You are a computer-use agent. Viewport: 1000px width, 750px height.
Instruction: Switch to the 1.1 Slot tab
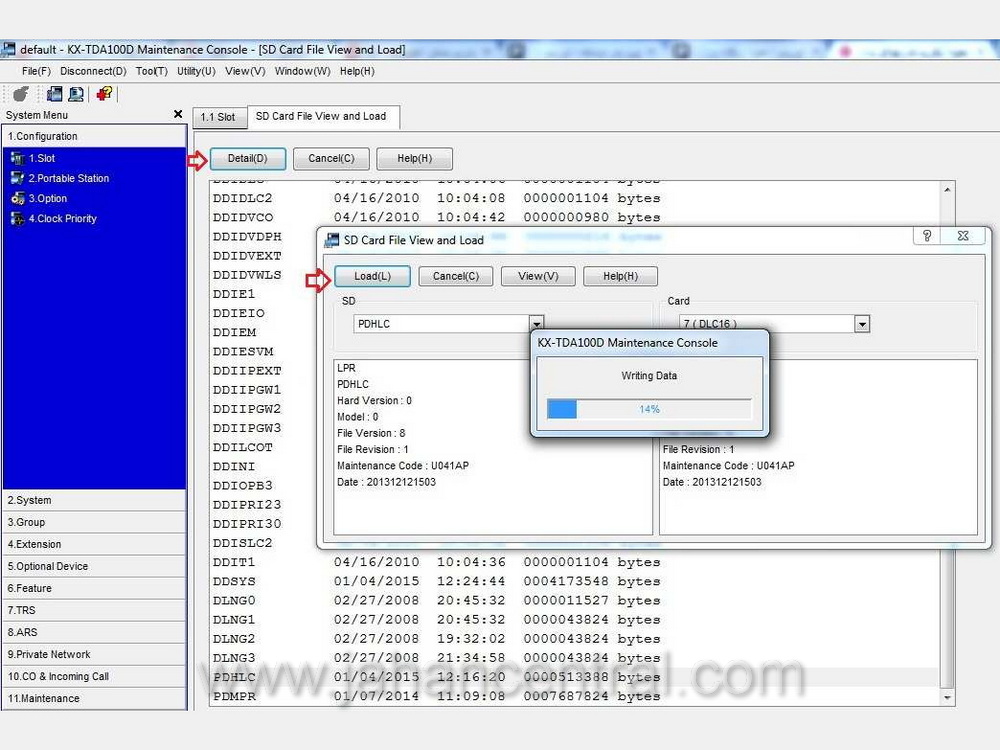(218, 117)
